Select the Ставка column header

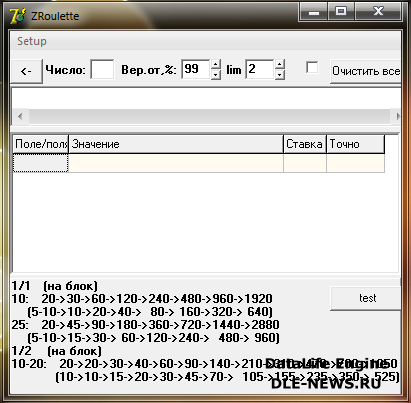pos(305,144)
